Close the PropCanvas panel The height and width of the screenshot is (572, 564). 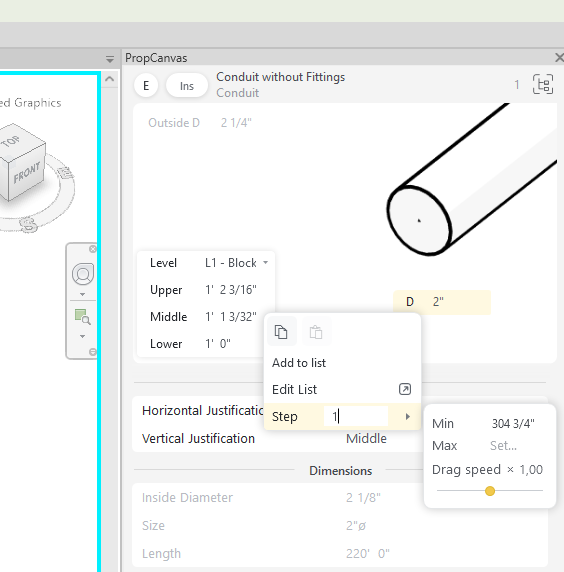(559, 58)
